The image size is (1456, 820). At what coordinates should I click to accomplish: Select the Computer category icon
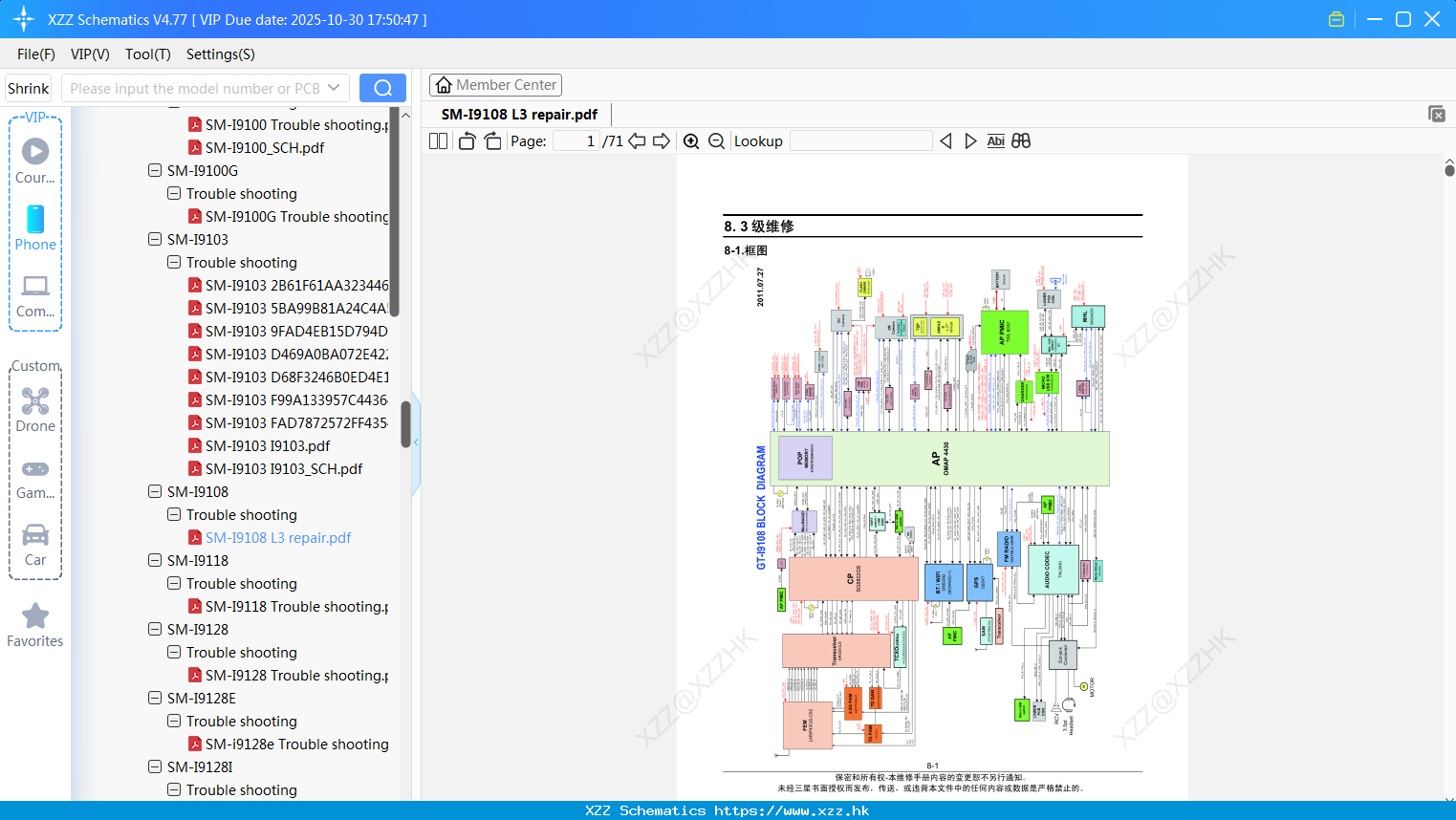(35, 286)
